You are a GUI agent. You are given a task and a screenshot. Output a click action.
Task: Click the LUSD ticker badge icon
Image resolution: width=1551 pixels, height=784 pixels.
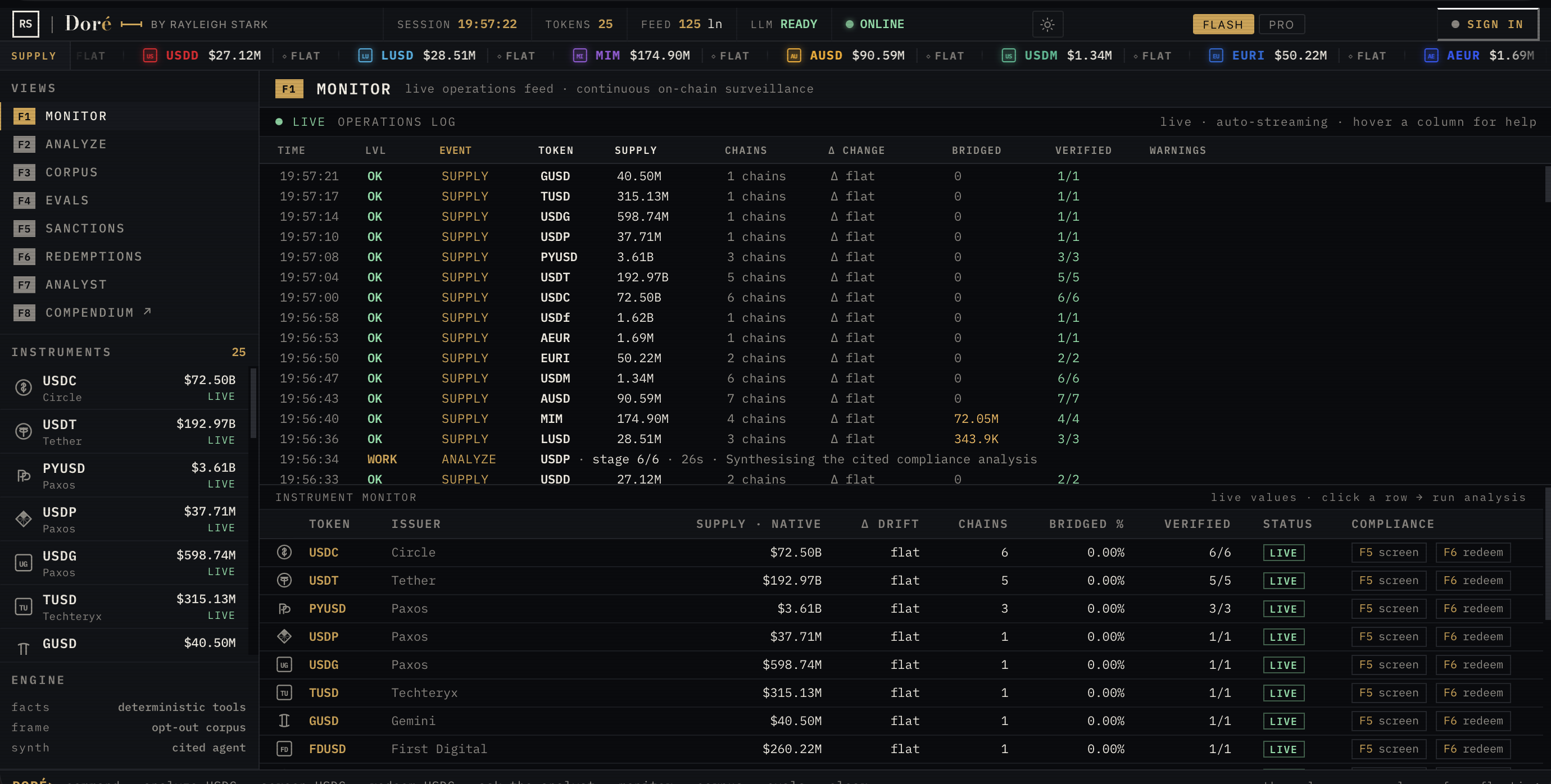[365, 56]
